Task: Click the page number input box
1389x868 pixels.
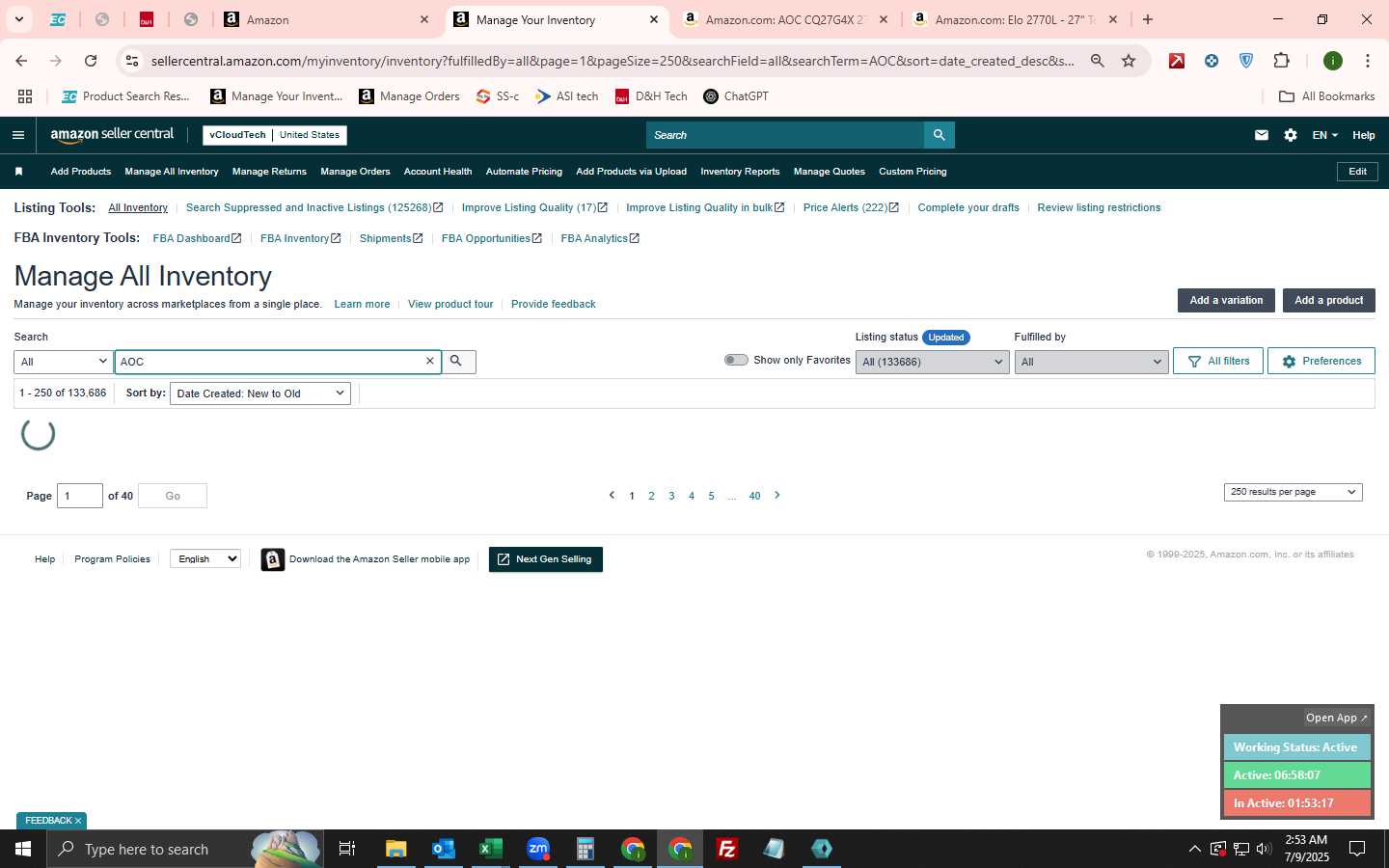Action: click(80, 496)
